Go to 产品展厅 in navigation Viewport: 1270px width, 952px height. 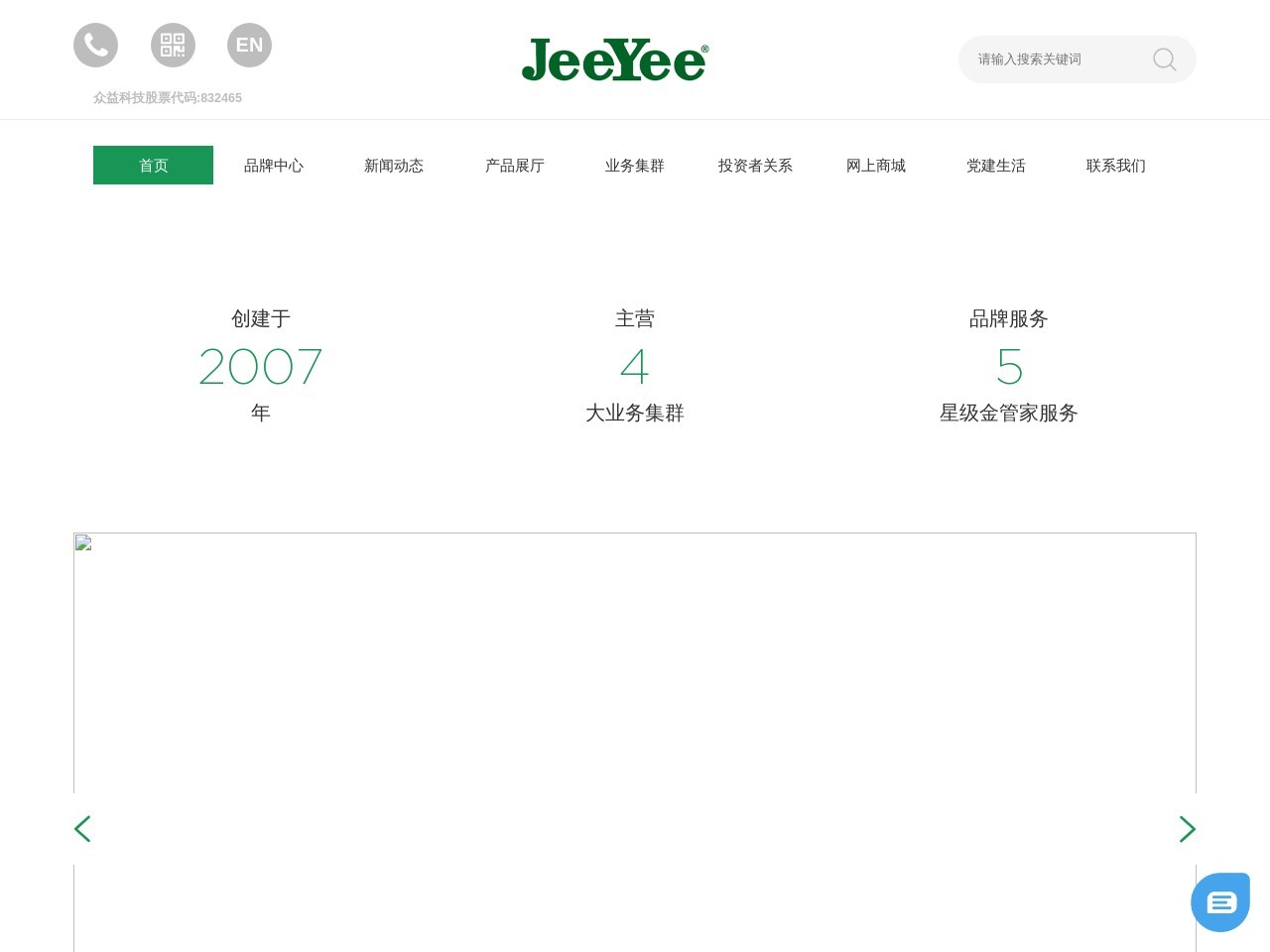click(514, 166)
